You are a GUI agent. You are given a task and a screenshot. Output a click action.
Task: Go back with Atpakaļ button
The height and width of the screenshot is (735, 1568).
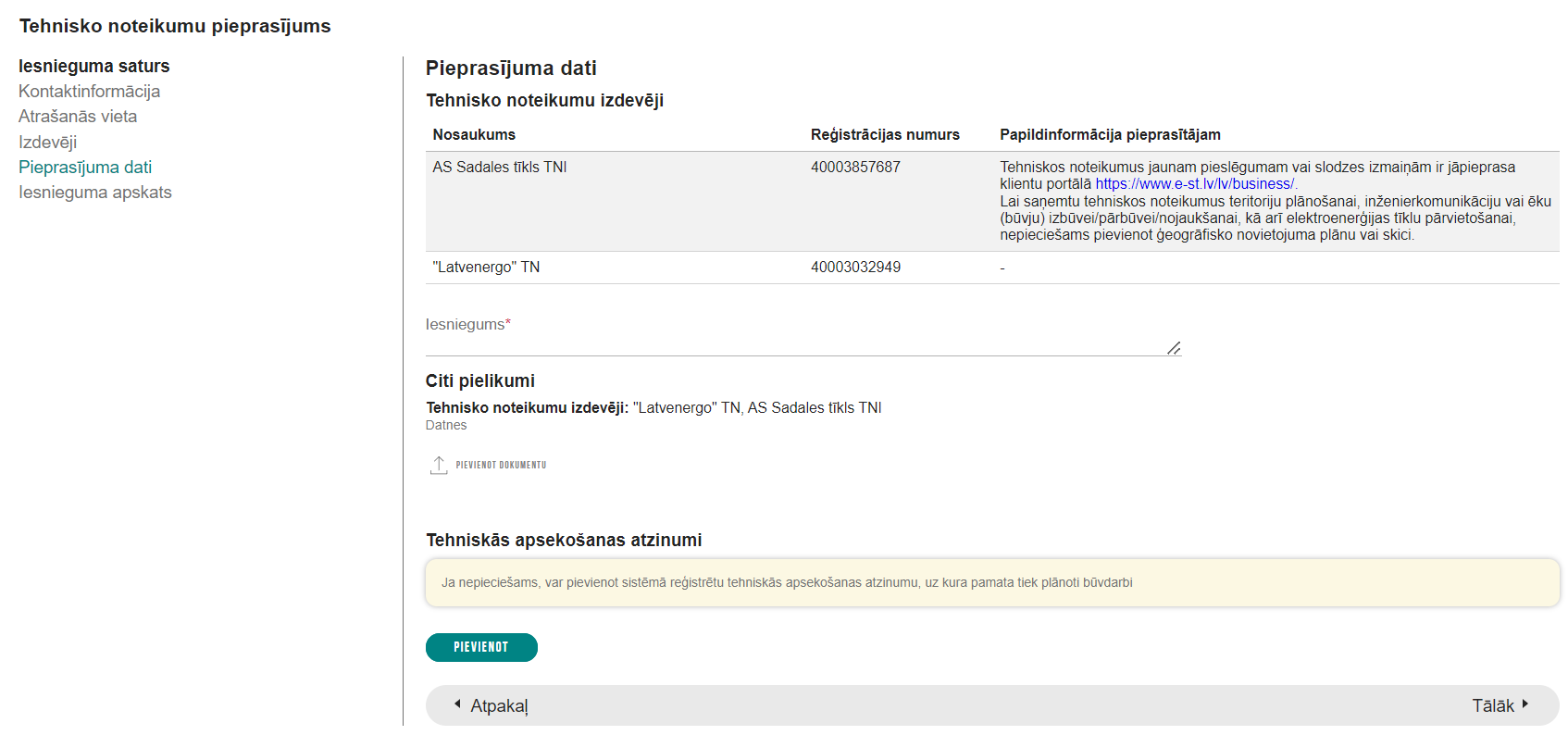point(491,705)
